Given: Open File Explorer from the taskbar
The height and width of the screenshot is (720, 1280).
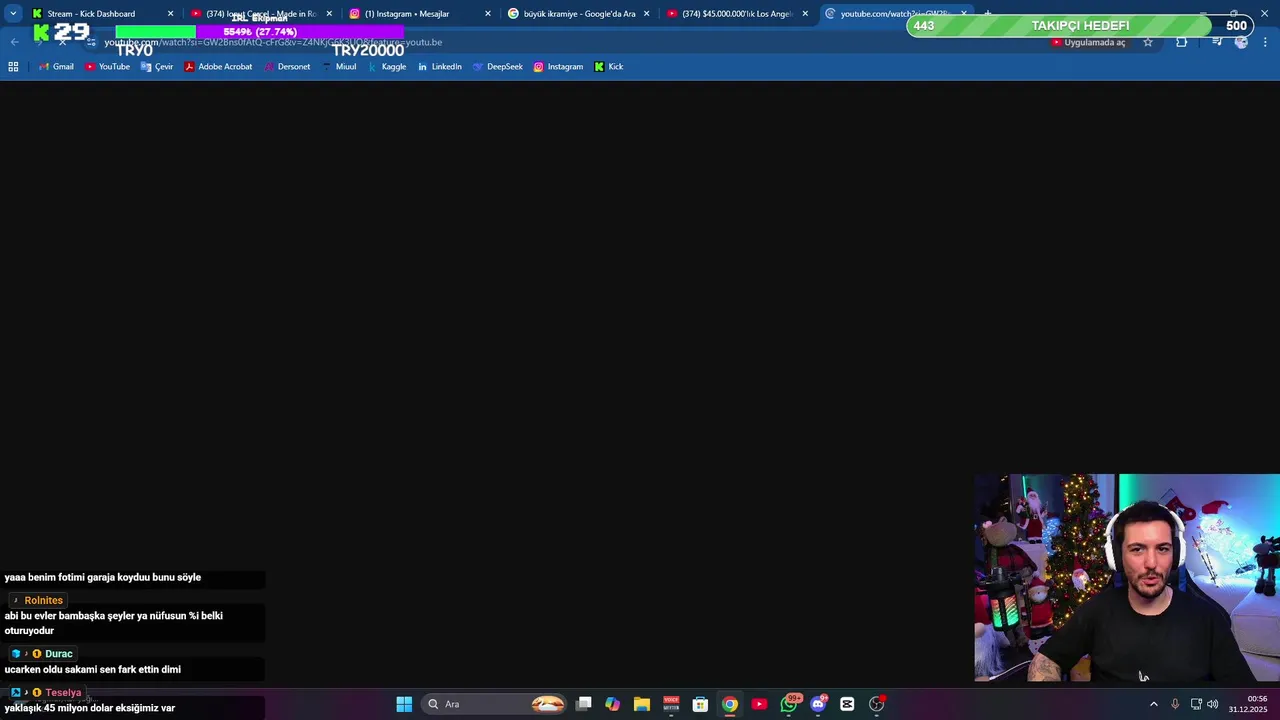Looking at the screenshot, I should click(642, 704).
